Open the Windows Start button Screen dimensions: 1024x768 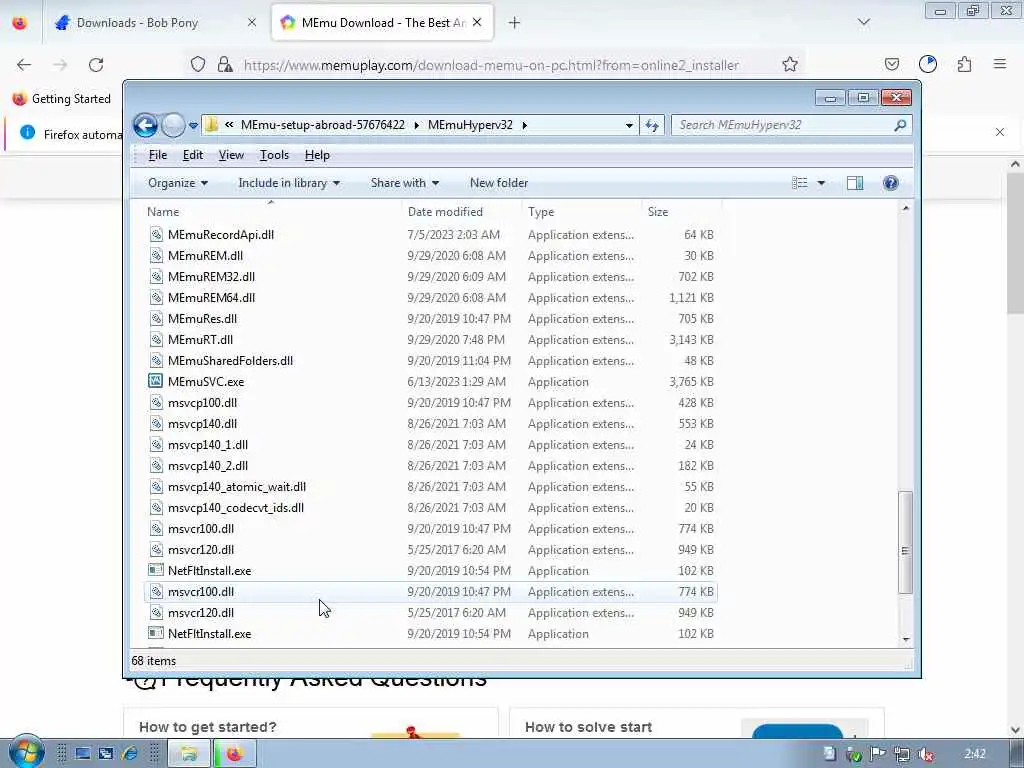pos(25,752)
